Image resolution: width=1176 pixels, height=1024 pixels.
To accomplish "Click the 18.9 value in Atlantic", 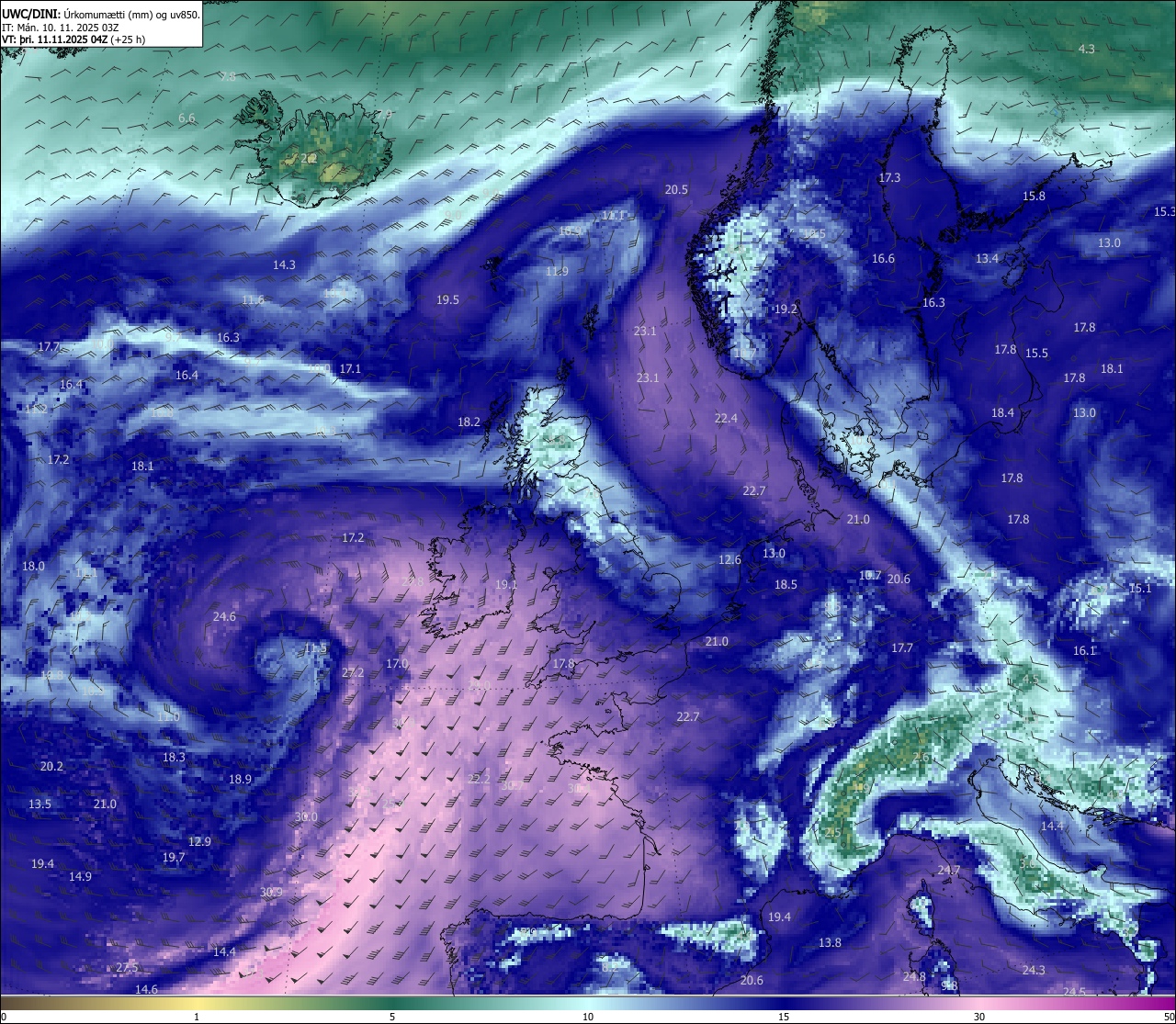I will click(x=240, y=779).
